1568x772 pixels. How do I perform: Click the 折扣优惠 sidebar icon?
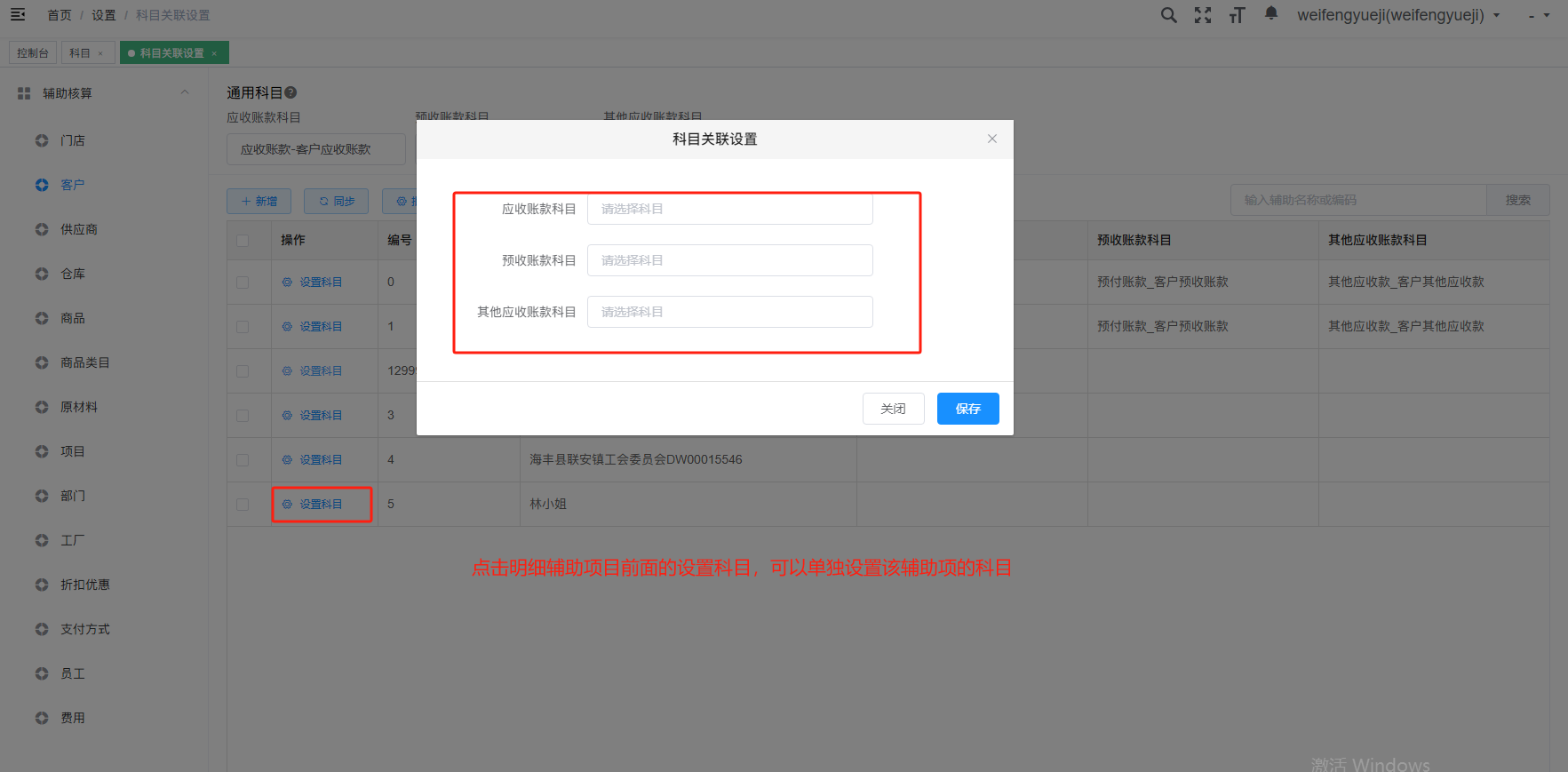point(42,585)
